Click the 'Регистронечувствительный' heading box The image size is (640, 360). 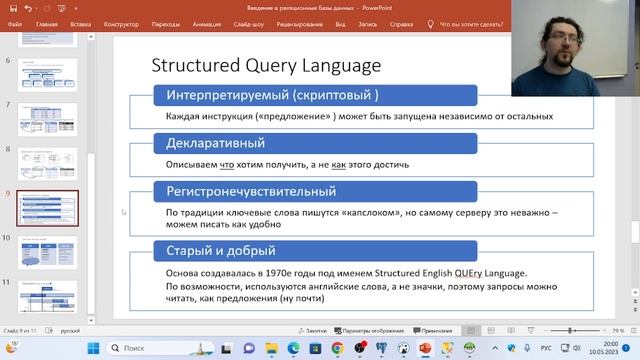[315, 191]
